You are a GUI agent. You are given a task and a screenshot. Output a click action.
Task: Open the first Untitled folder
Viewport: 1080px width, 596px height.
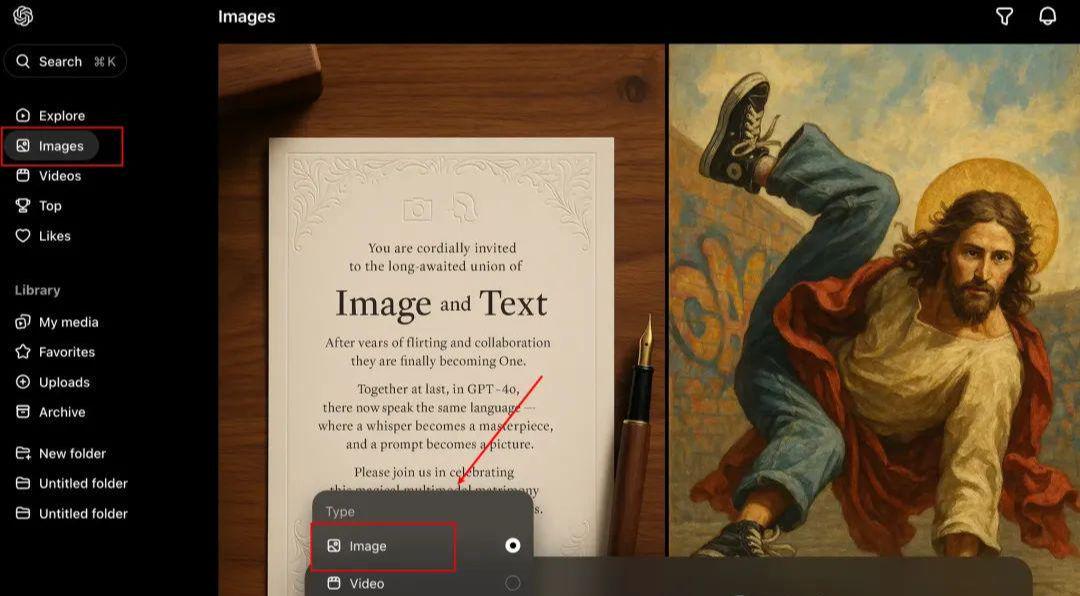click(x=82, y=483)
